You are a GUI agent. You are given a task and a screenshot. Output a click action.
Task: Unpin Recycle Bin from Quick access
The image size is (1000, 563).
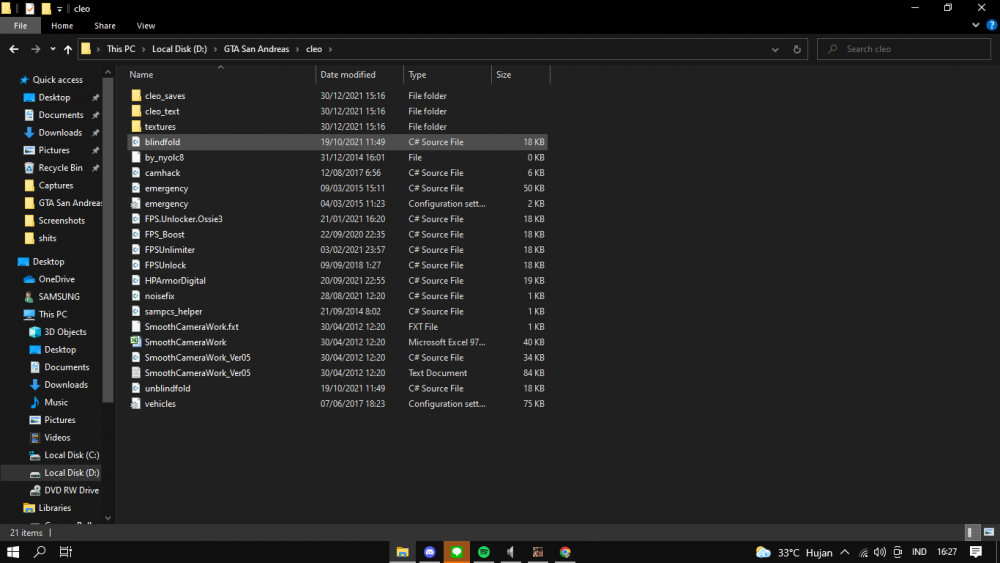coord(96,168)
